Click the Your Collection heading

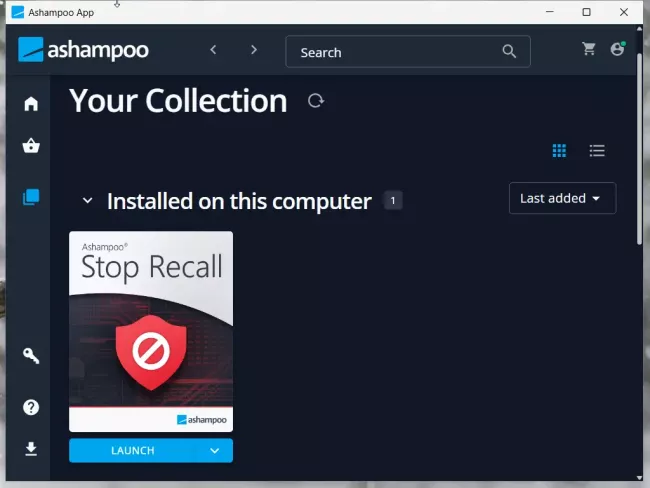coord(178,101)
